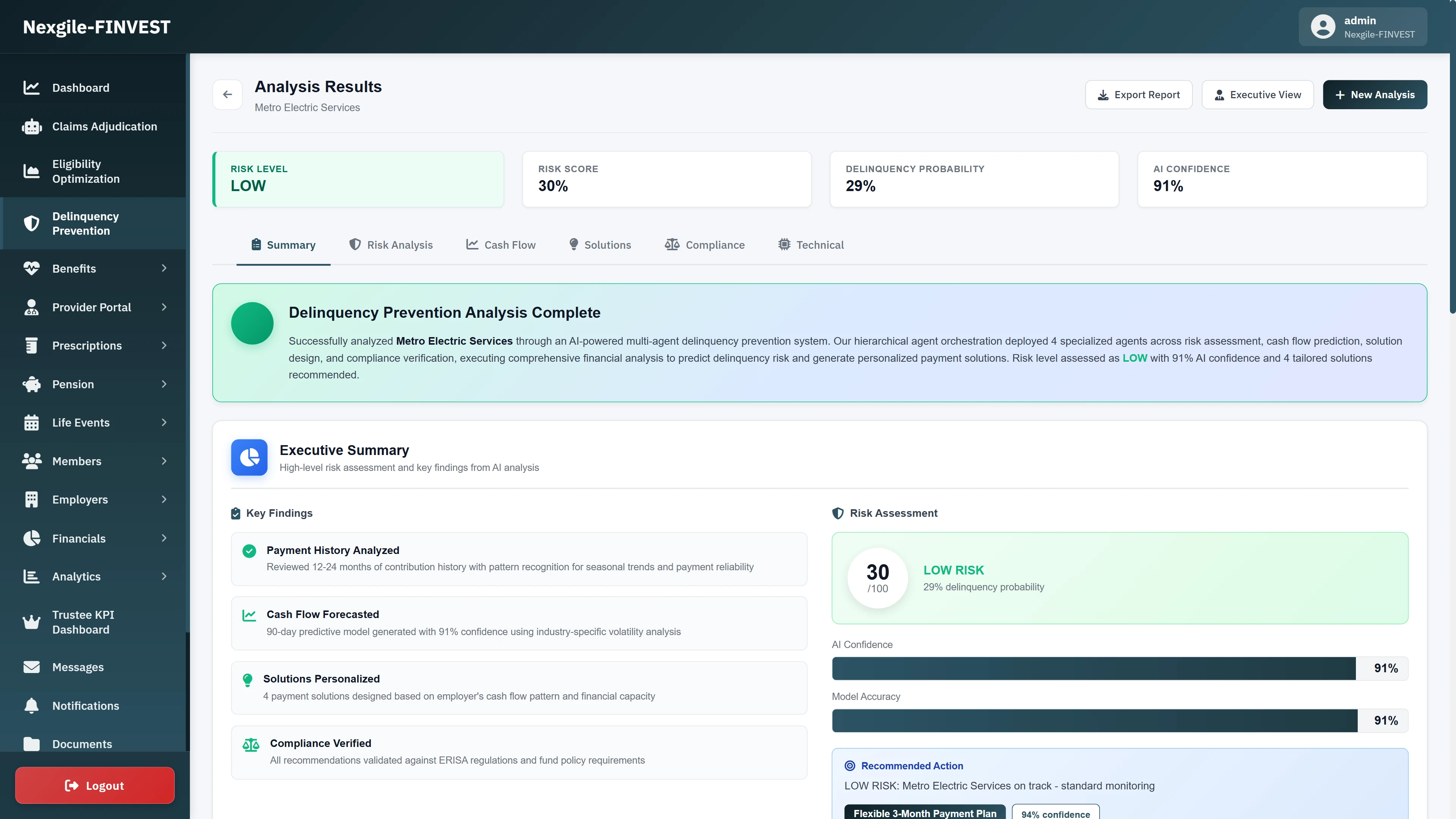Expand the Provider Portal section
This screenshot has height=819, width=1456.
163,307
